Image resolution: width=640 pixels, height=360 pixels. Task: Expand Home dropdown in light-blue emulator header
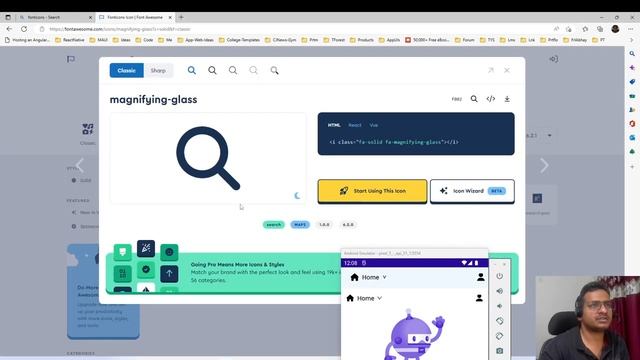[384, 277]
